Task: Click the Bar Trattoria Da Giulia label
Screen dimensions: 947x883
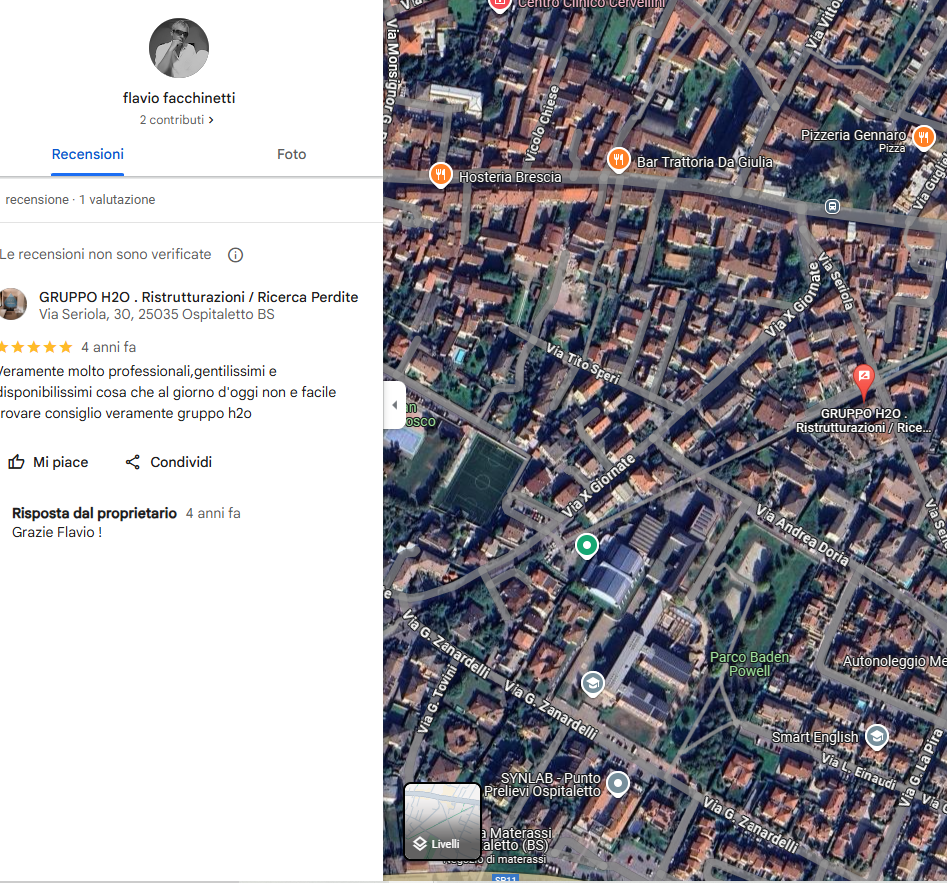Action: pos(705,162)
